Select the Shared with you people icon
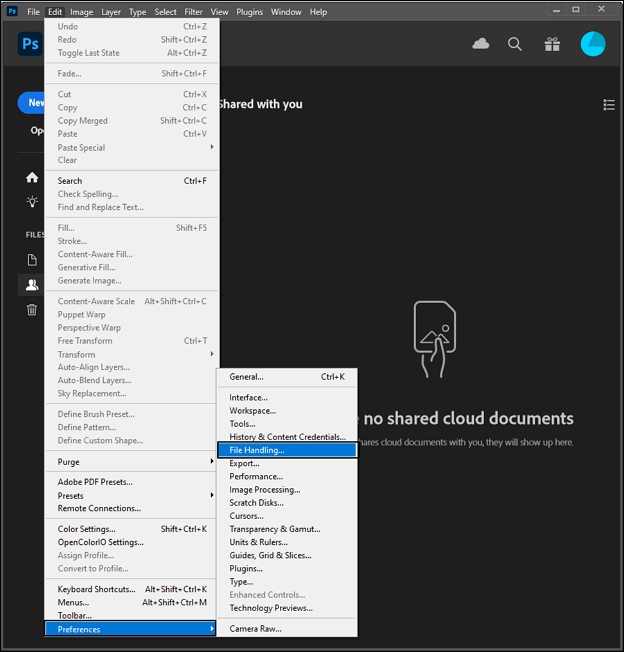This screenshot has width=624, height=652. pos(32,285)
